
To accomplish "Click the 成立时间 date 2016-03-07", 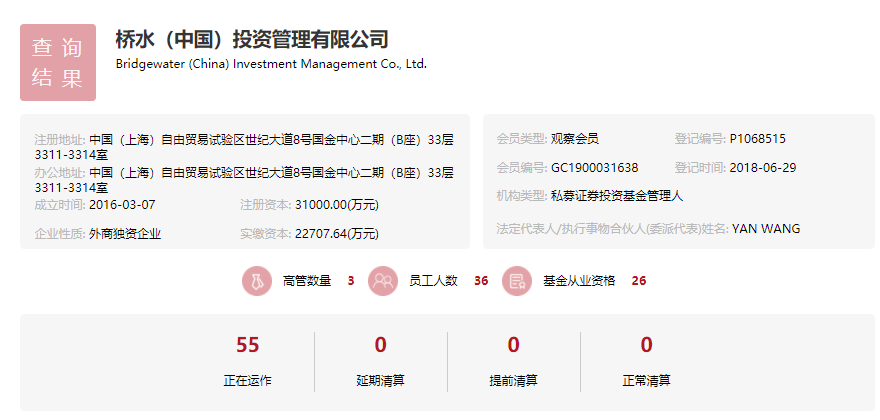I will 122,205.
